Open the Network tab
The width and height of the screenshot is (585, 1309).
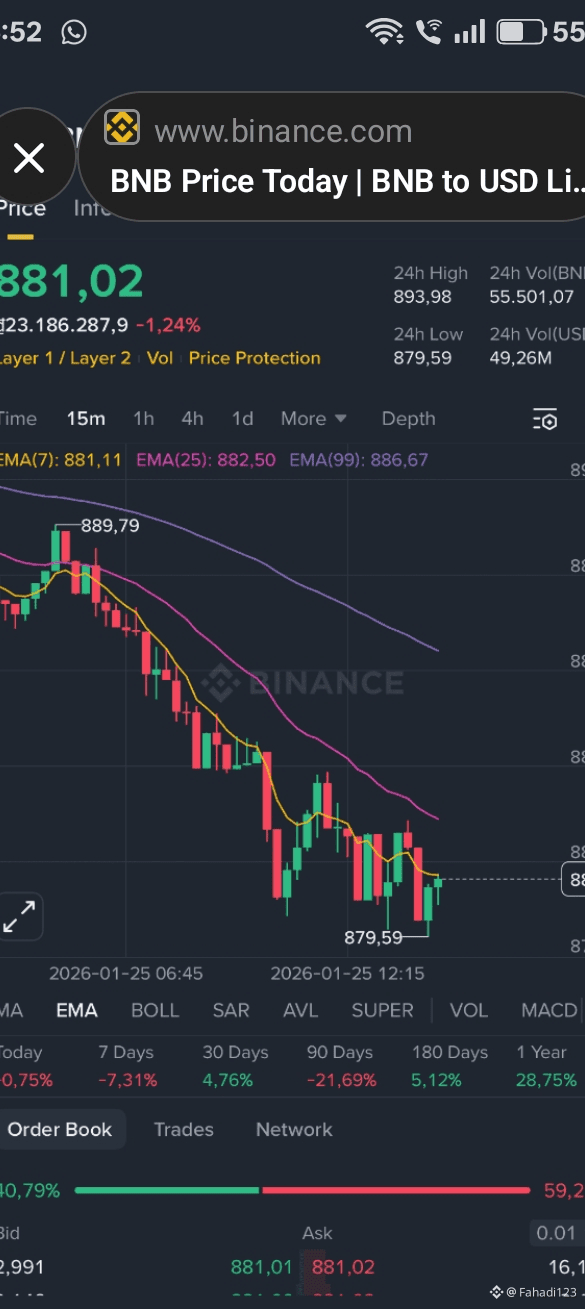coord(294,1129)
